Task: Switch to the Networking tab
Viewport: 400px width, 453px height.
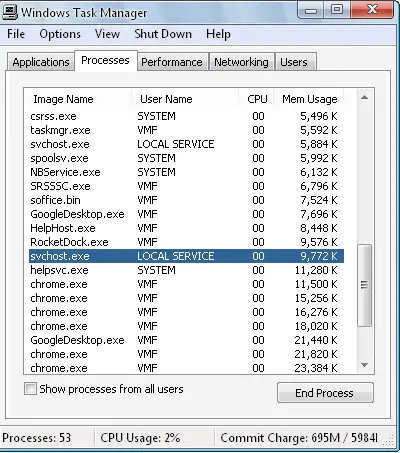Action: [x=241, y=62]
